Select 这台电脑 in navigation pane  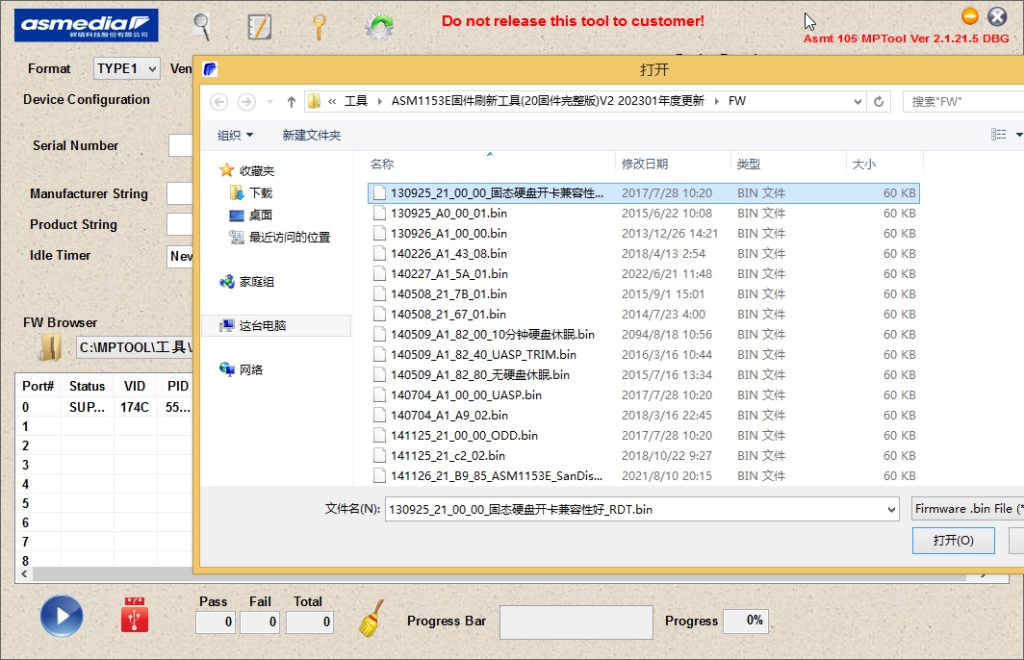click(x=262, y=326)
